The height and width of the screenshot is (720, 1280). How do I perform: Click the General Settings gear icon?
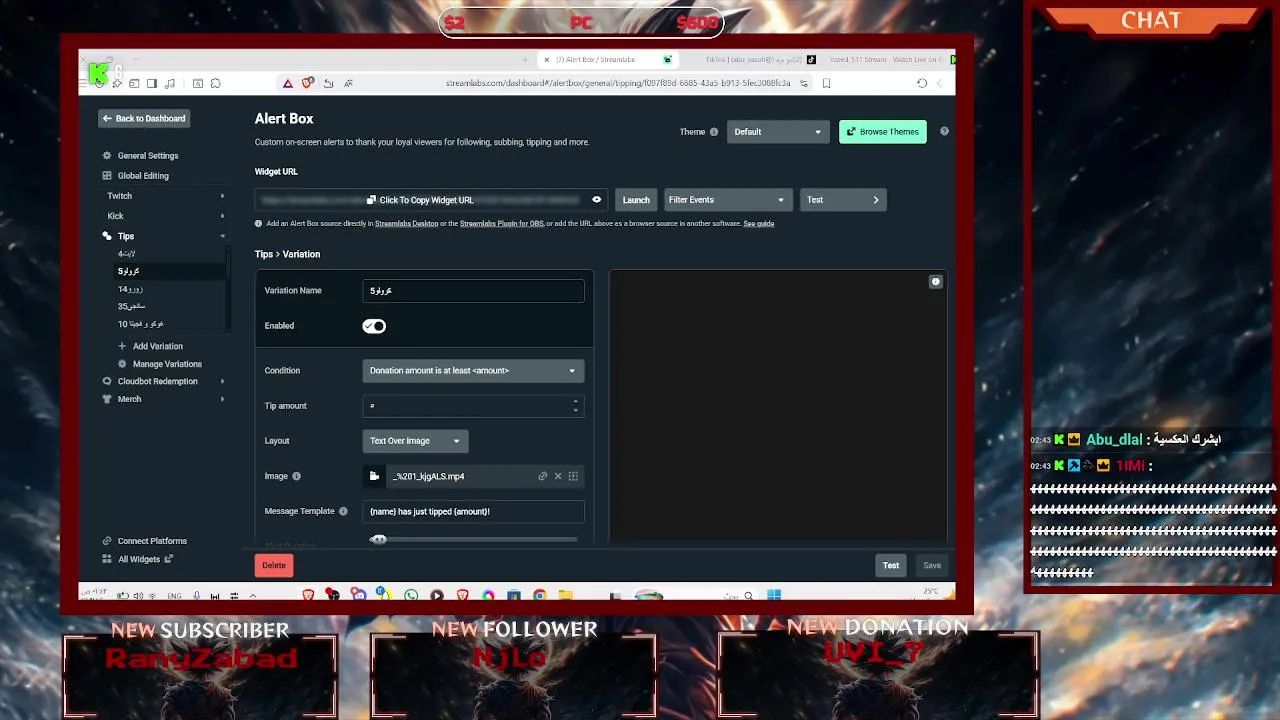point(107,156)
